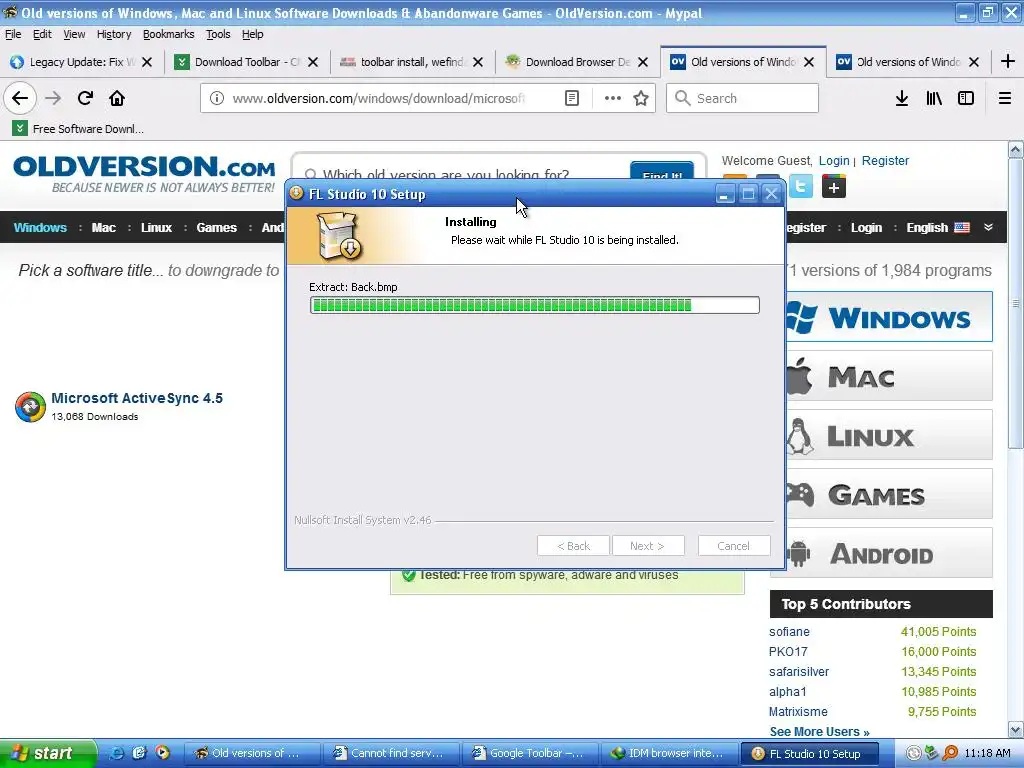This screenshot has height=768, width=1024.
Task: Switch to Google Toolbar taskbar item
Action: click(529, 753)
